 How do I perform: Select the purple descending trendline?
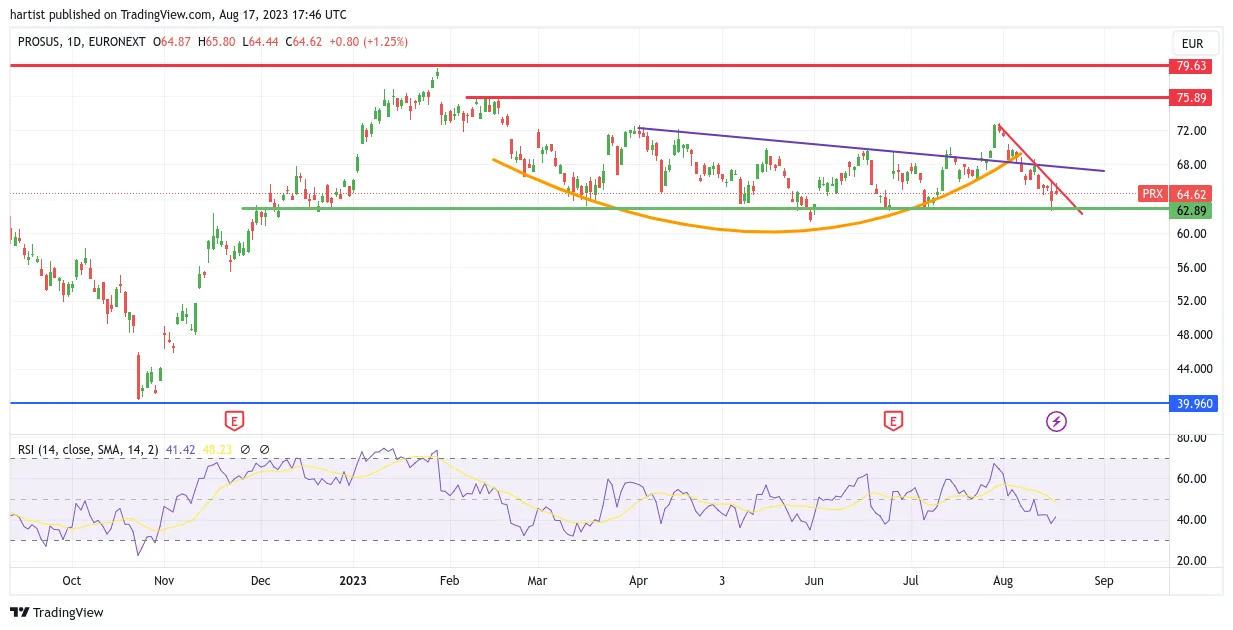(870, 150)
